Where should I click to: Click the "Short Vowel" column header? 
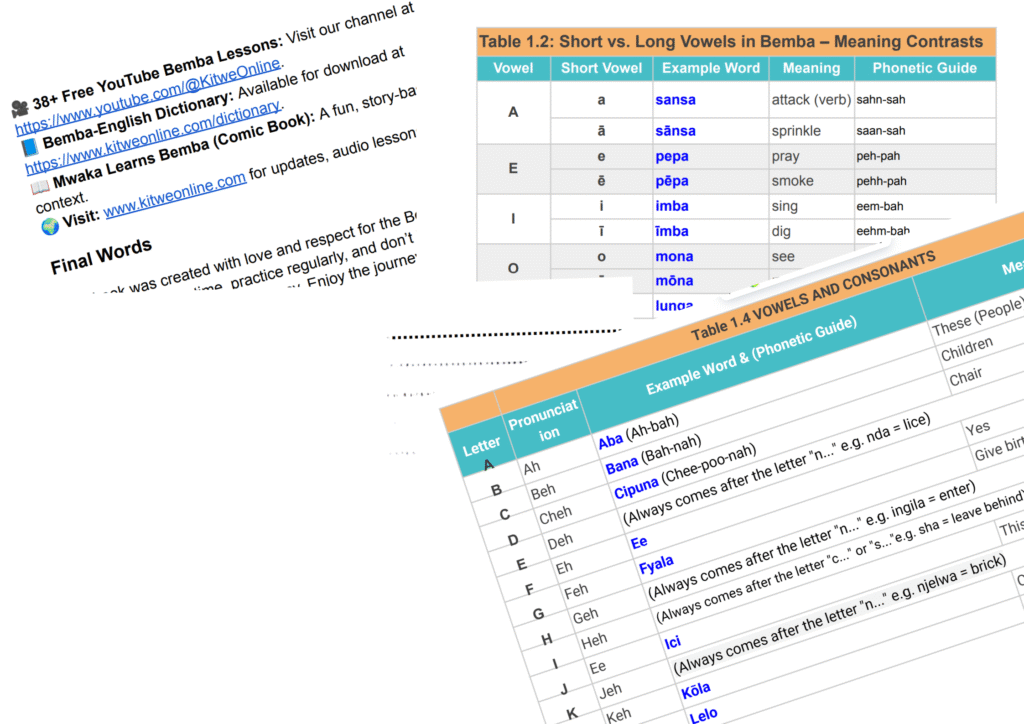click(x=601, y=68)
